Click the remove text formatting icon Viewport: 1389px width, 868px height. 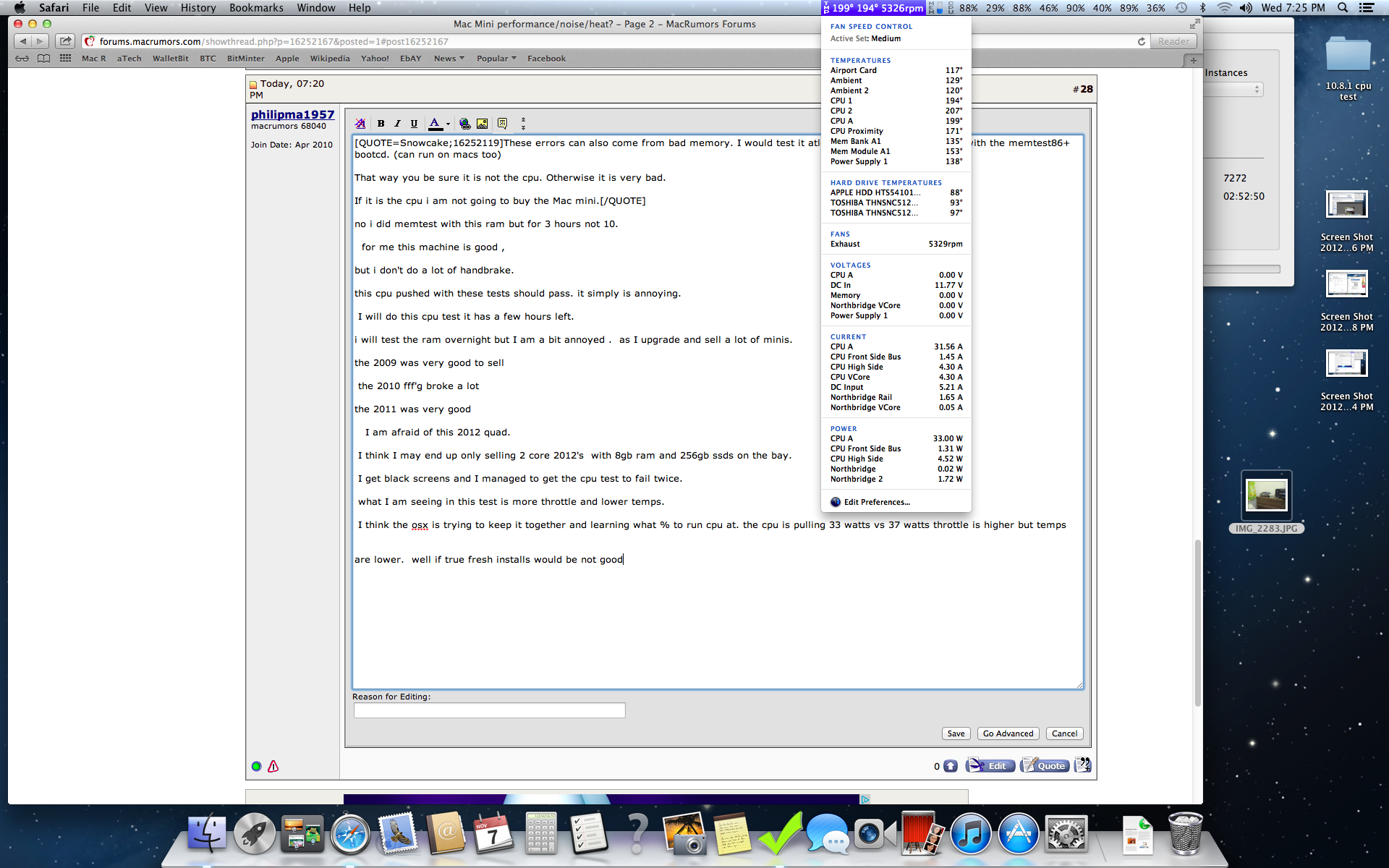click(x=360, y=124)
